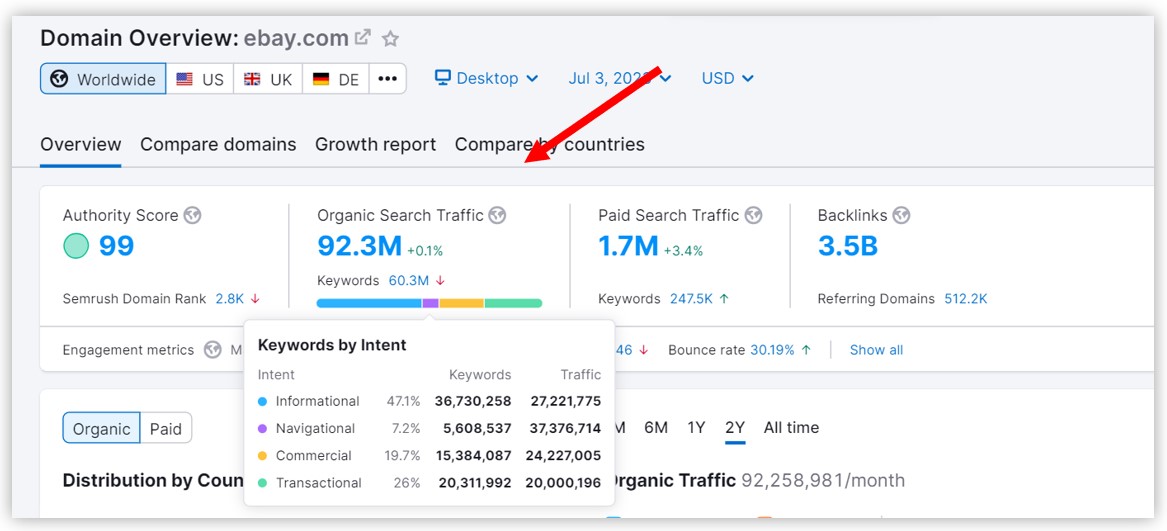Image resolution: width=1167 pixels, height=531 pixels.
Task: Click the Transactional intent row label
Action: click(319, 483)
